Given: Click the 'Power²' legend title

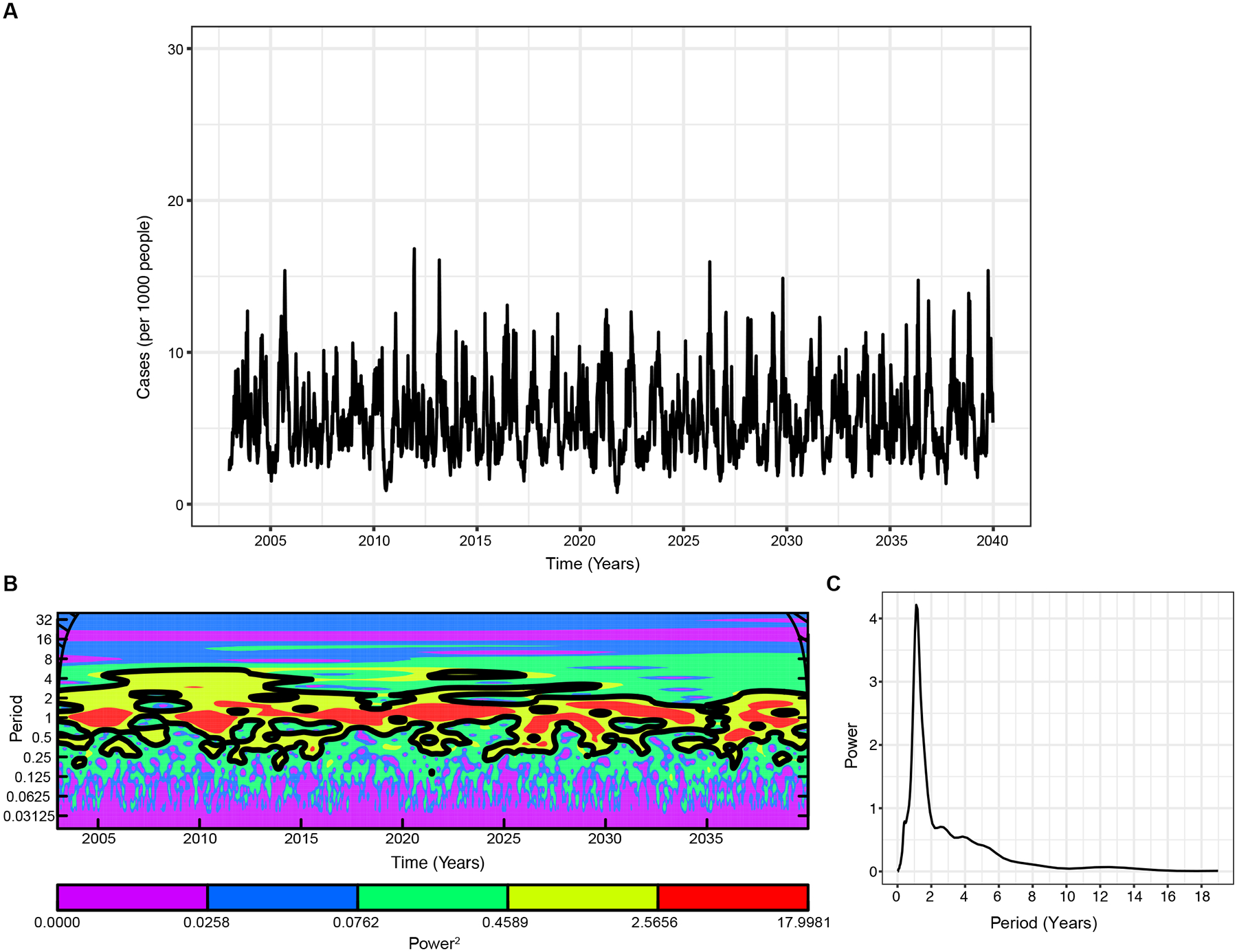Looking at the screenshot, I should pyautogui.click(x=434, y=943).
